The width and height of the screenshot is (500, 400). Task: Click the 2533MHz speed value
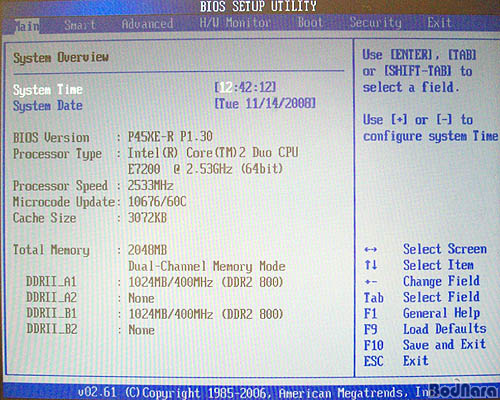[150, 185]
